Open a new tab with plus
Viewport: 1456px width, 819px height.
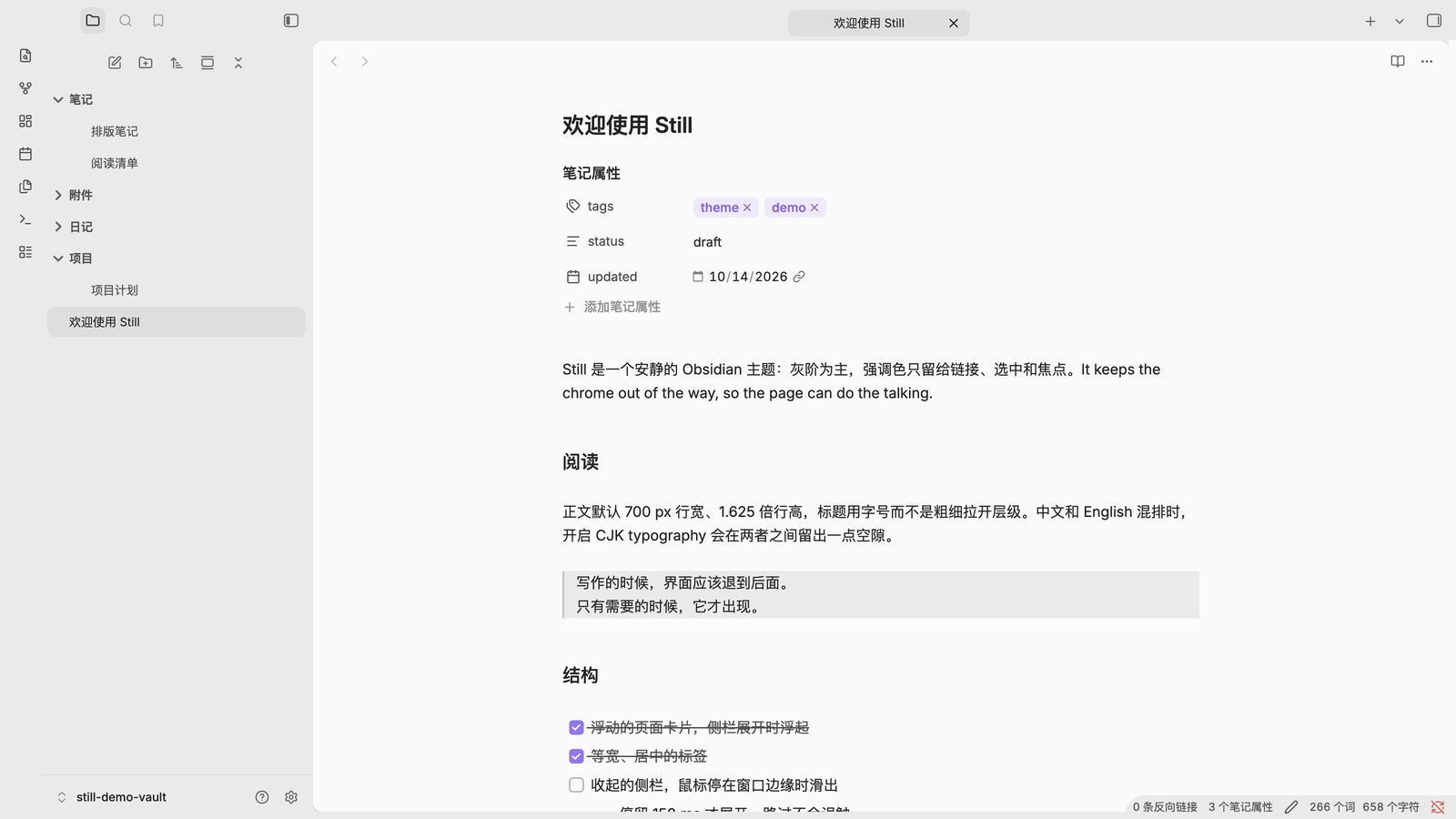coord(1370,21)
